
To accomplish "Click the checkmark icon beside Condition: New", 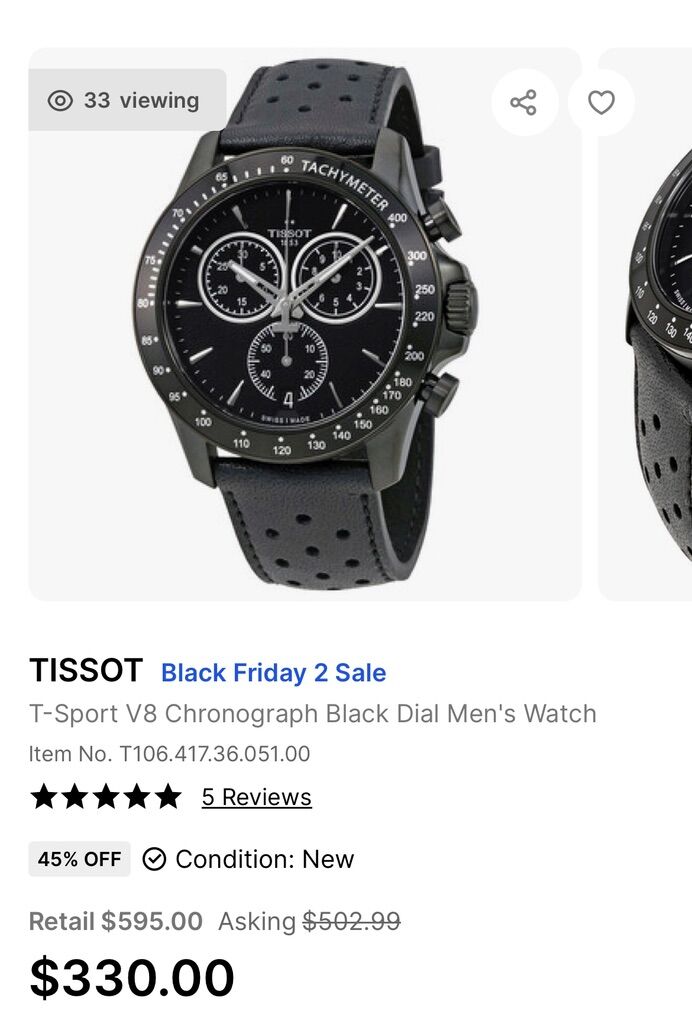I will pyautogui.click(x=155, y=858).
